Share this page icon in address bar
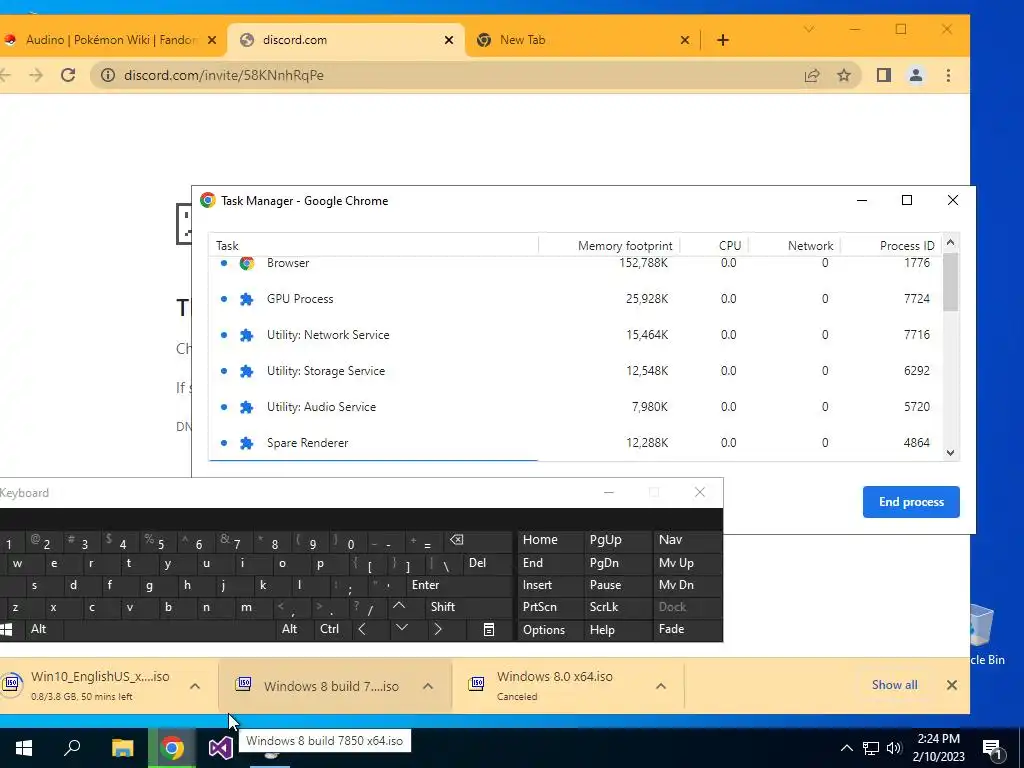Image resolution: width=1024 pixels, height=768 pixels. (812, 75)
